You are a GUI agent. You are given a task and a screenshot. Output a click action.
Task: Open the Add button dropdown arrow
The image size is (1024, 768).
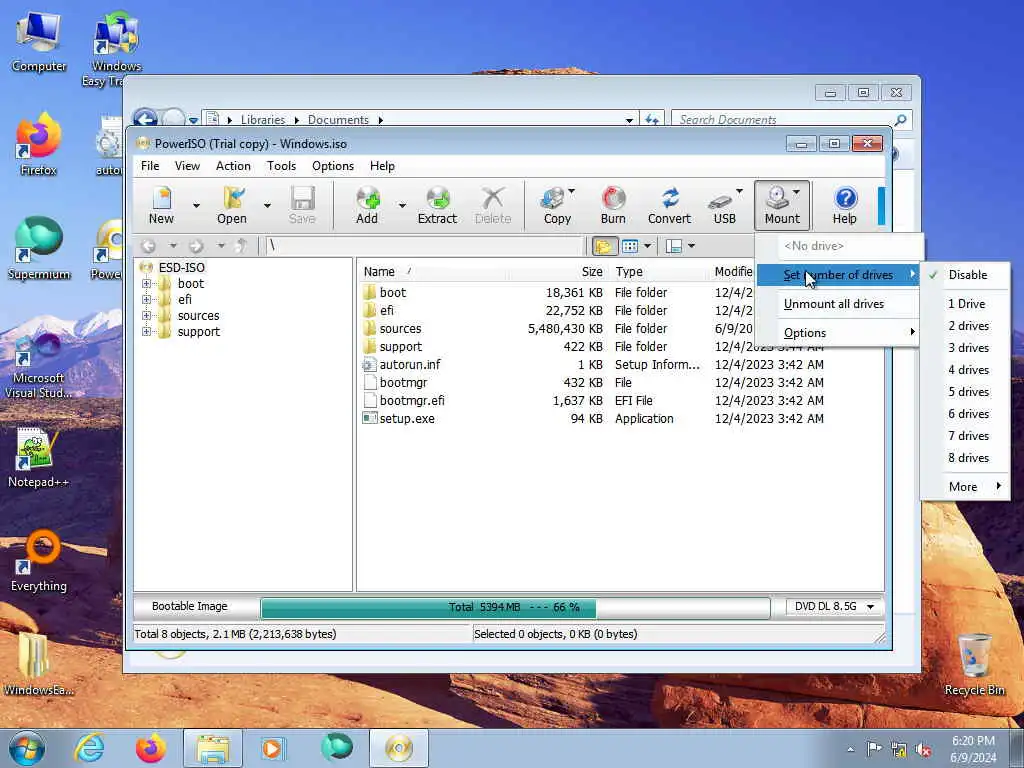pyautogui.click(x=402, y=205)
